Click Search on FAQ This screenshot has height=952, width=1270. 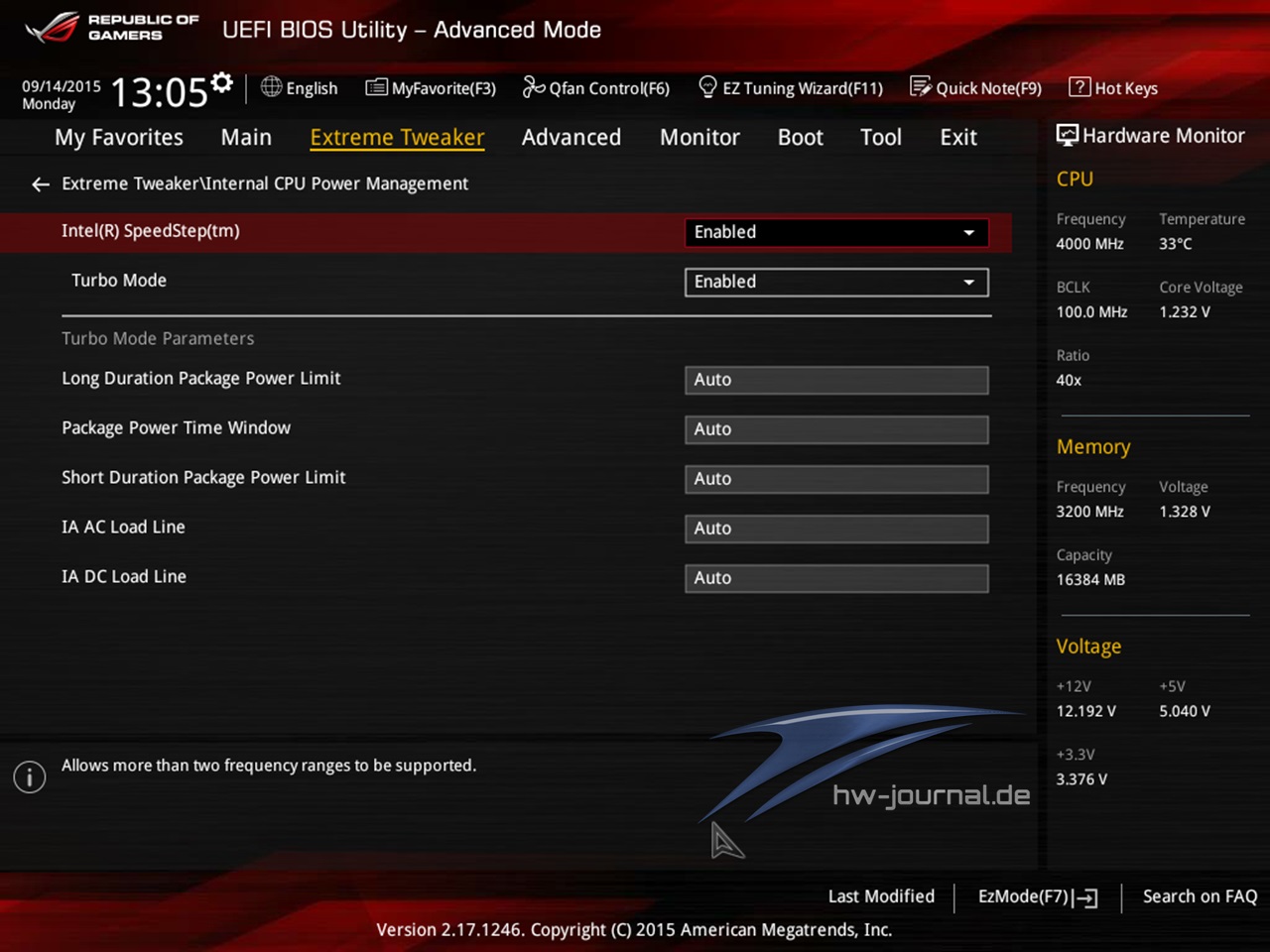click(1200, 896)
